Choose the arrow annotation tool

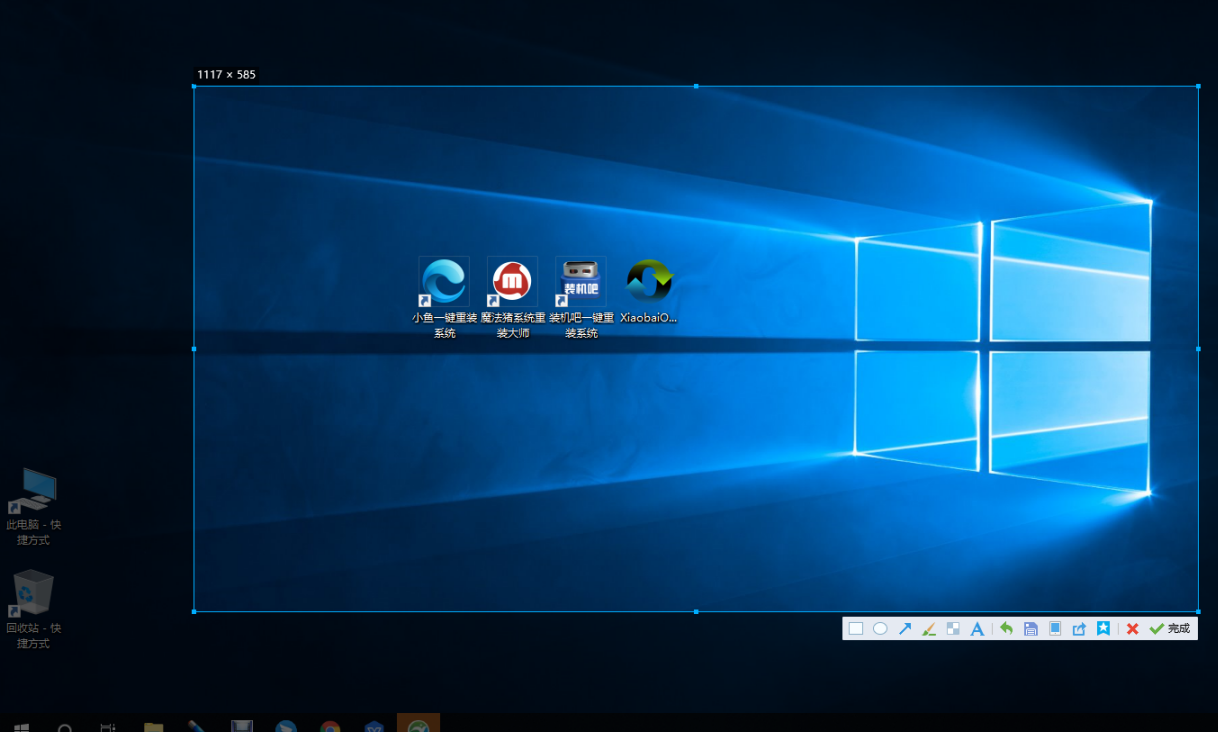pyautogui.click(x=905, y=629)
